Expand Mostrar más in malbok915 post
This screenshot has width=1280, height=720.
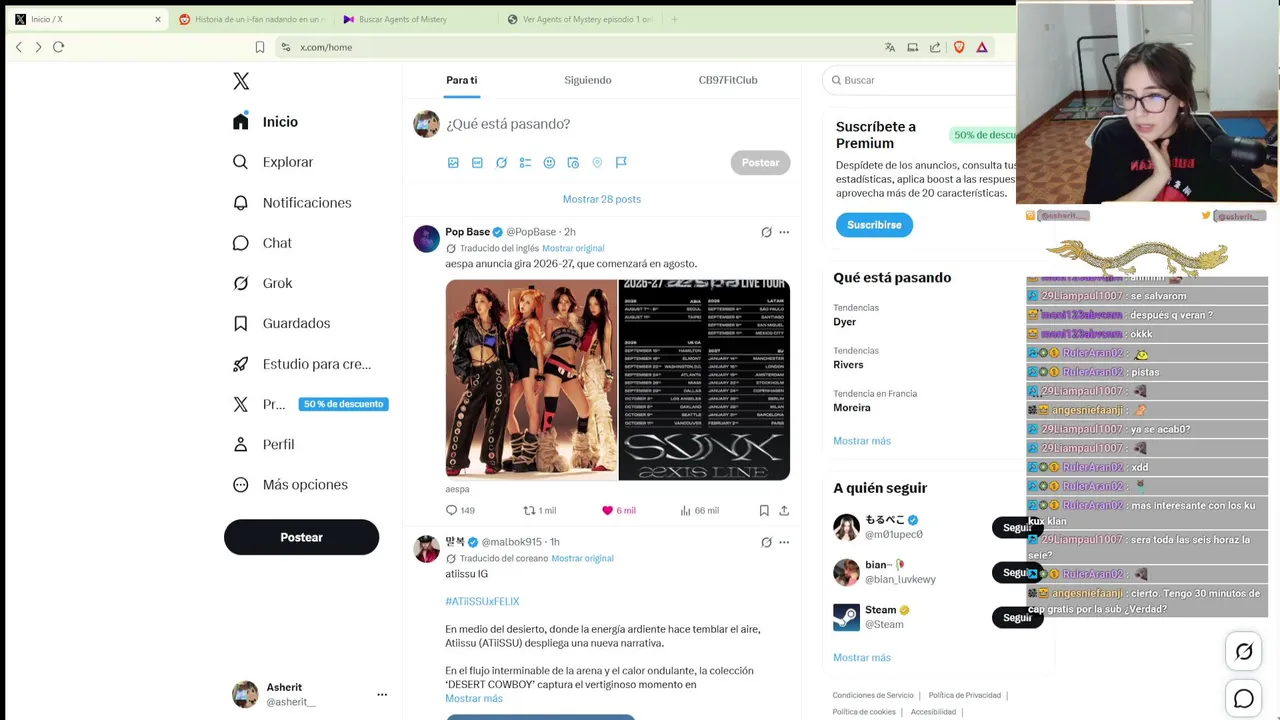474,698
